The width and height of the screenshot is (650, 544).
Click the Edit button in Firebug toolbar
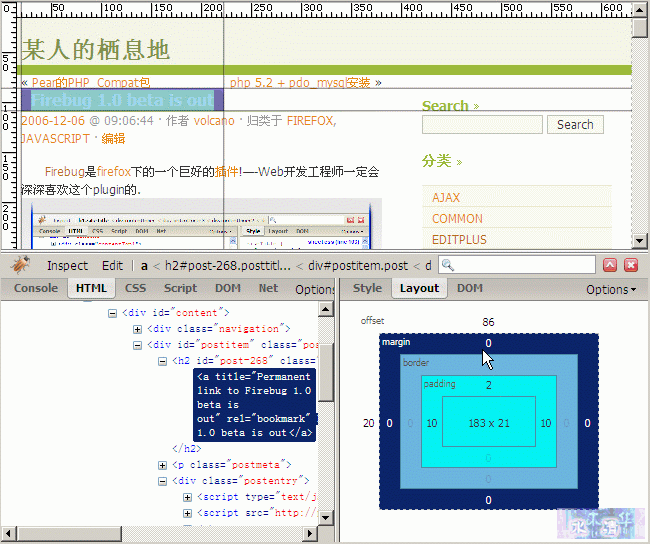(x=112, y=265)
